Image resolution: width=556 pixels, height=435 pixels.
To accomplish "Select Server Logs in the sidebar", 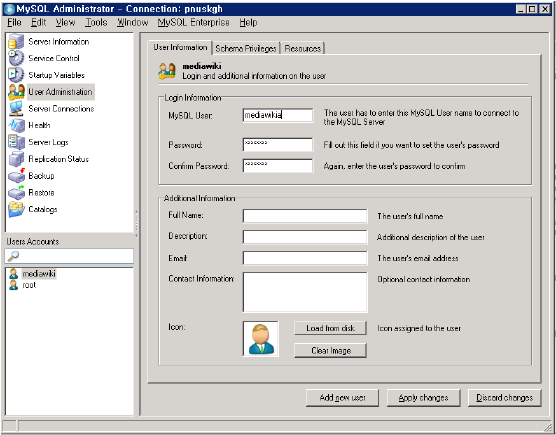I will tap(48, 142).
